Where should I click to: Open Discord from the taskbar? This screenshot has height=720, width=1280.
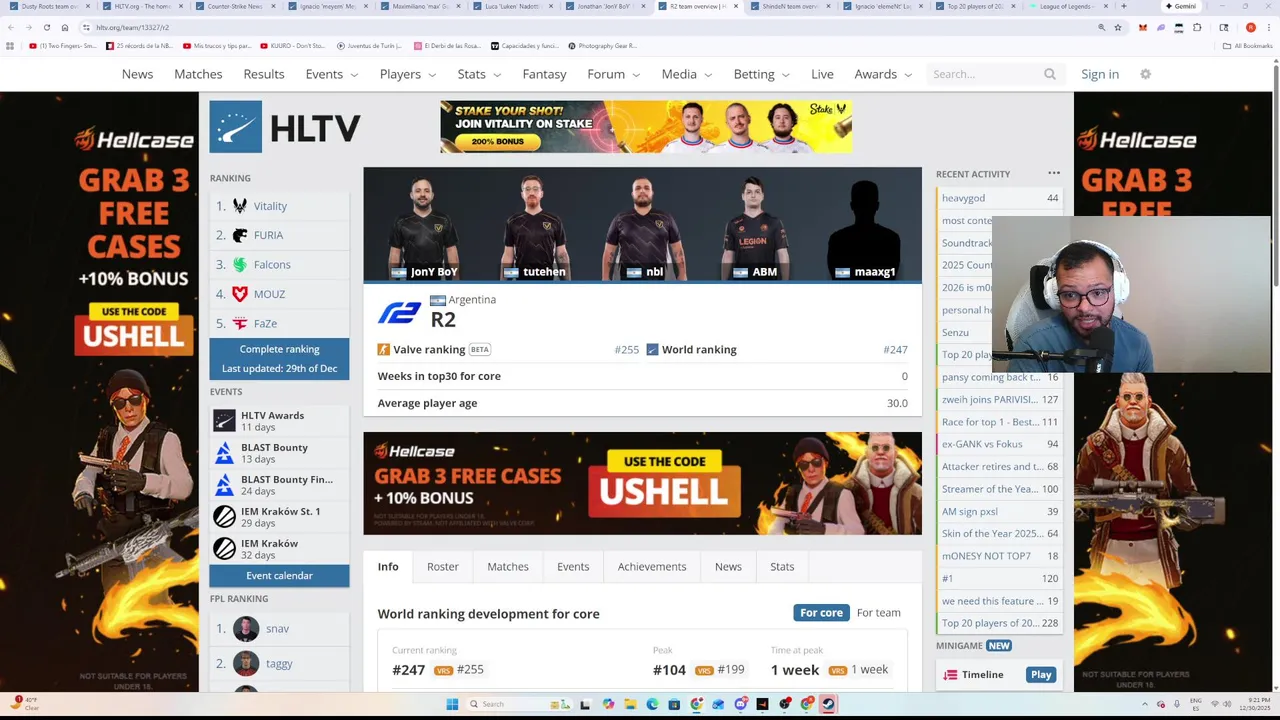(740, 704)
